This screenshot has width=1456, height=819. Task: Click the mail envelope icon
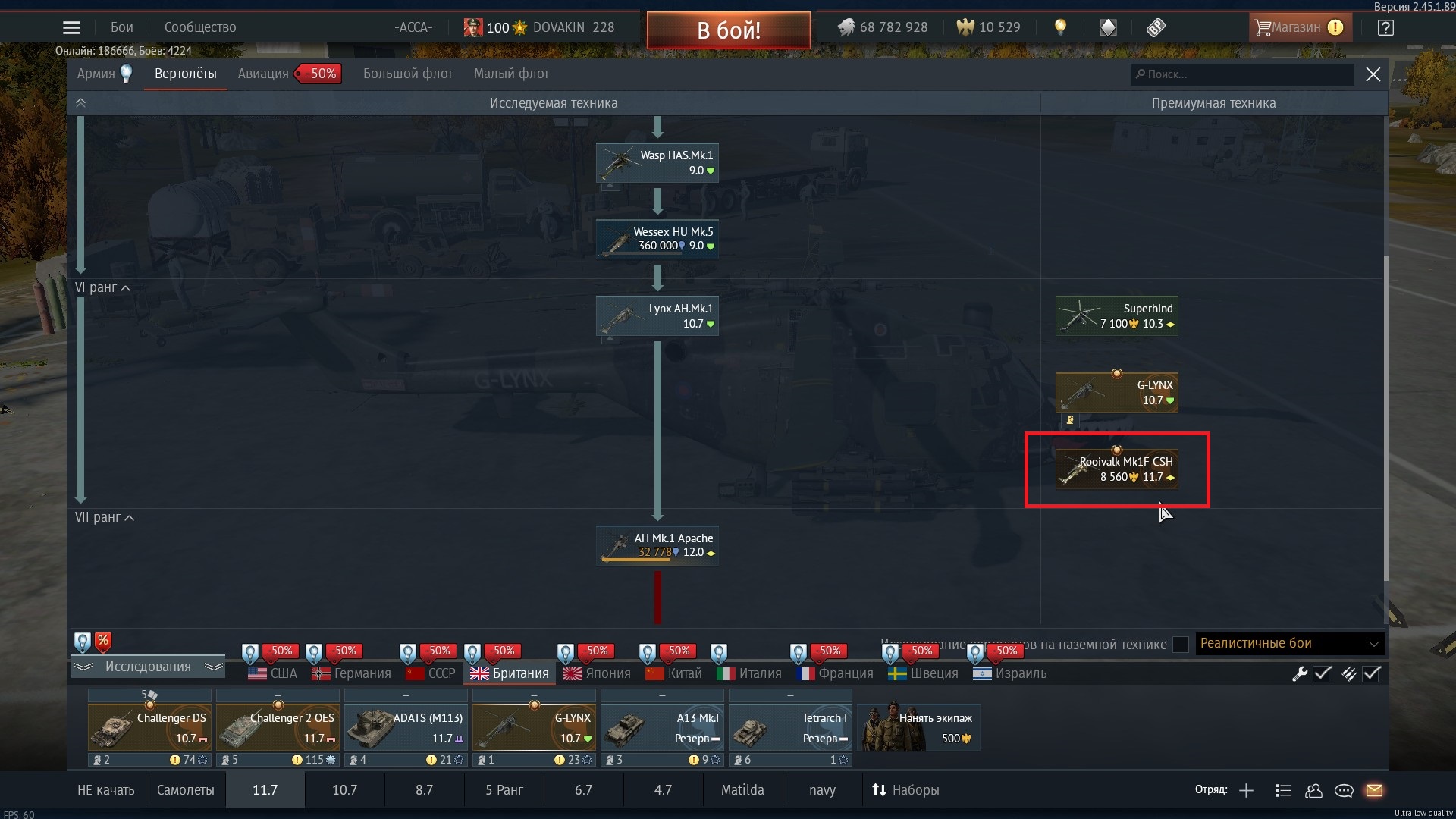1374,790
